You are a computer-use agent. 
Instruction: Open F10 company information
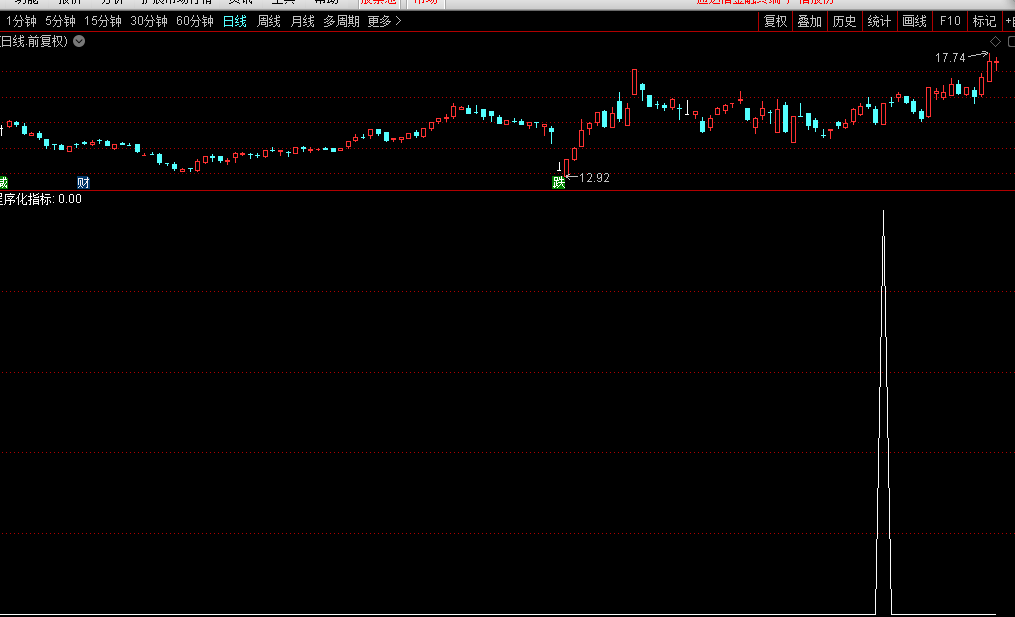coord(950,21)
